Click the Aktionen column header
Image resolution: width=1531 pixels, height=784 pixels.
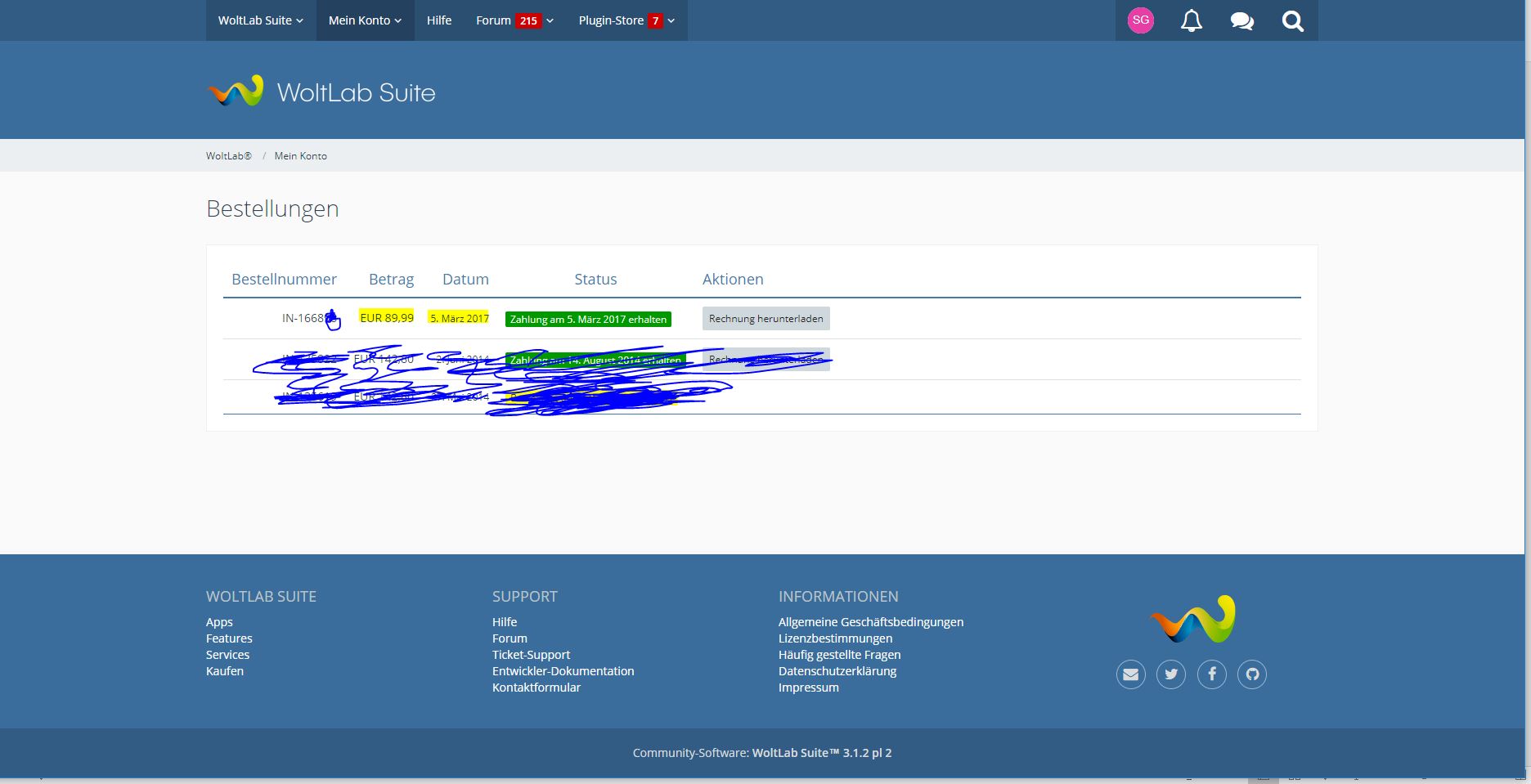point(733,279)
